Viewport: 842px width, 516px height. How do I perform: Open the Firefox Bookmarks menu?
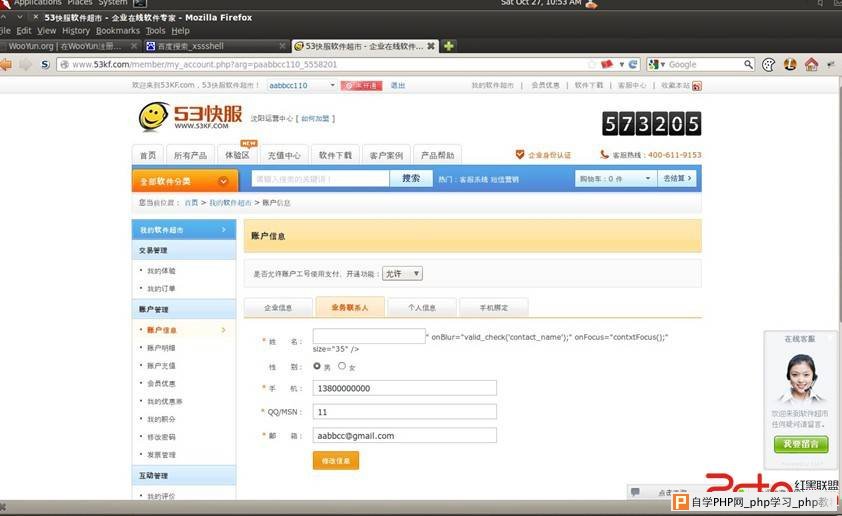[118, 31]
